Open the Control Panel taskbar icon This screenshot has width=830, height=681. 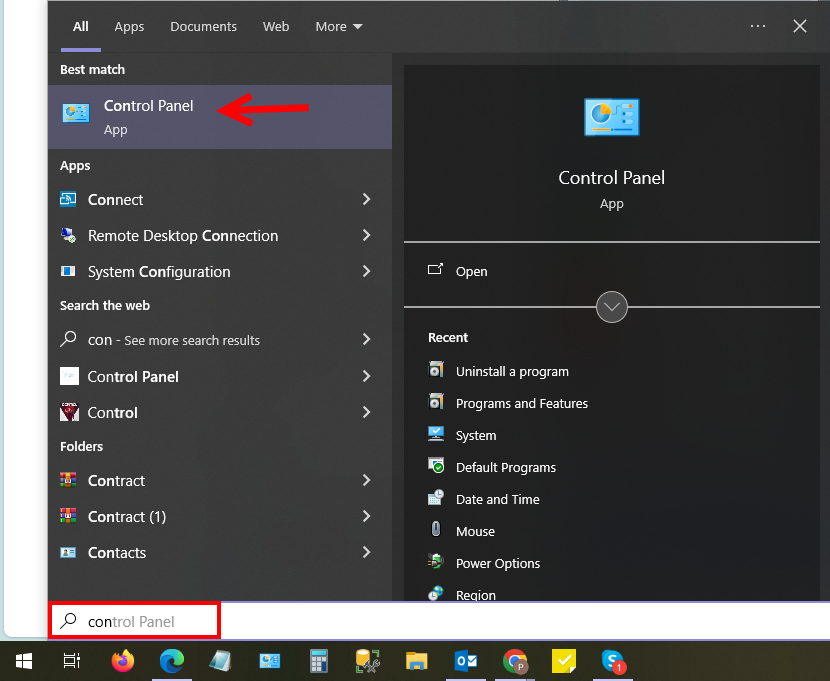(269, 661)
